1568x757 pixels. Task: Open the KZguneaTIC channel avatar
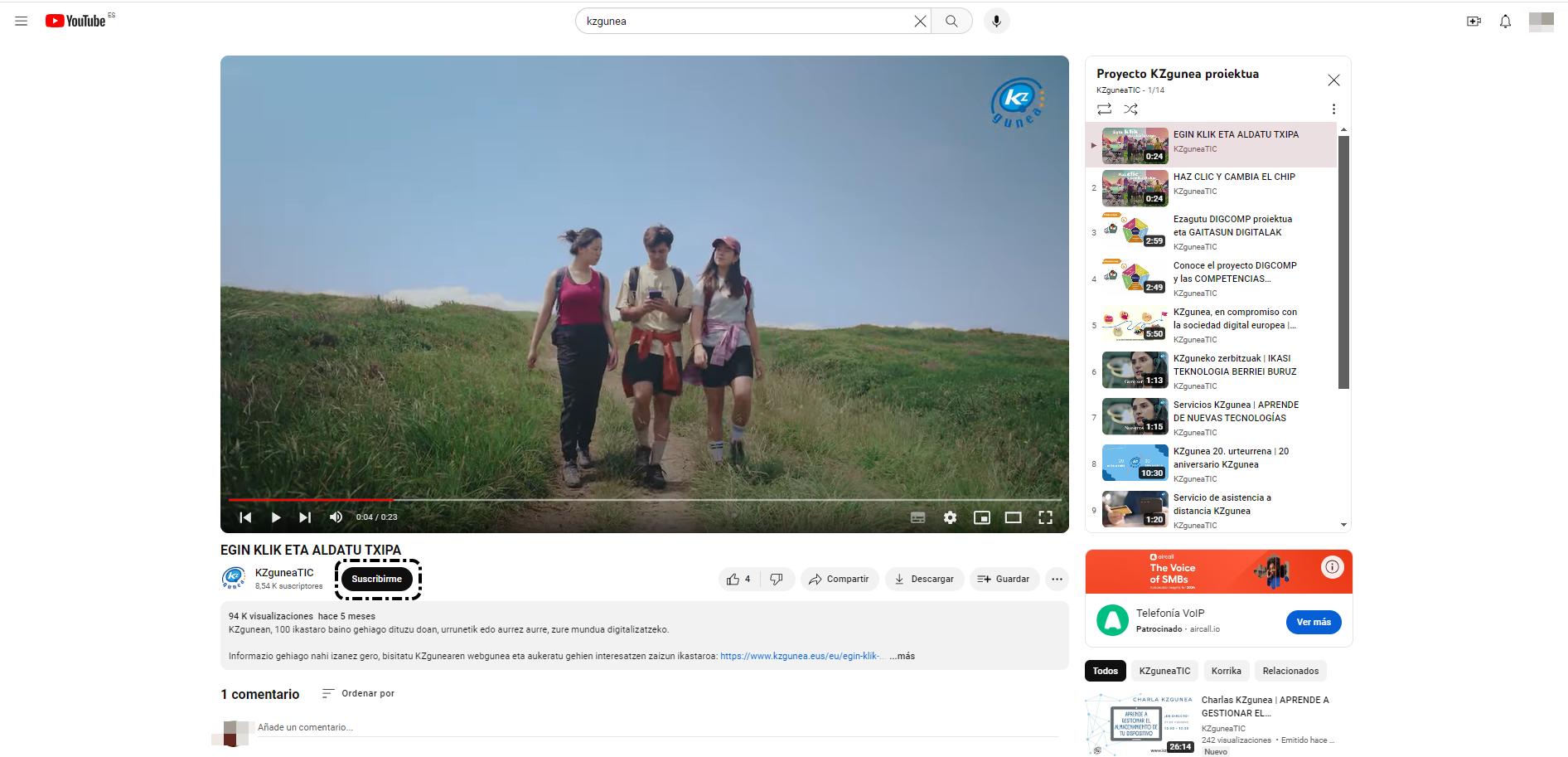234,578
